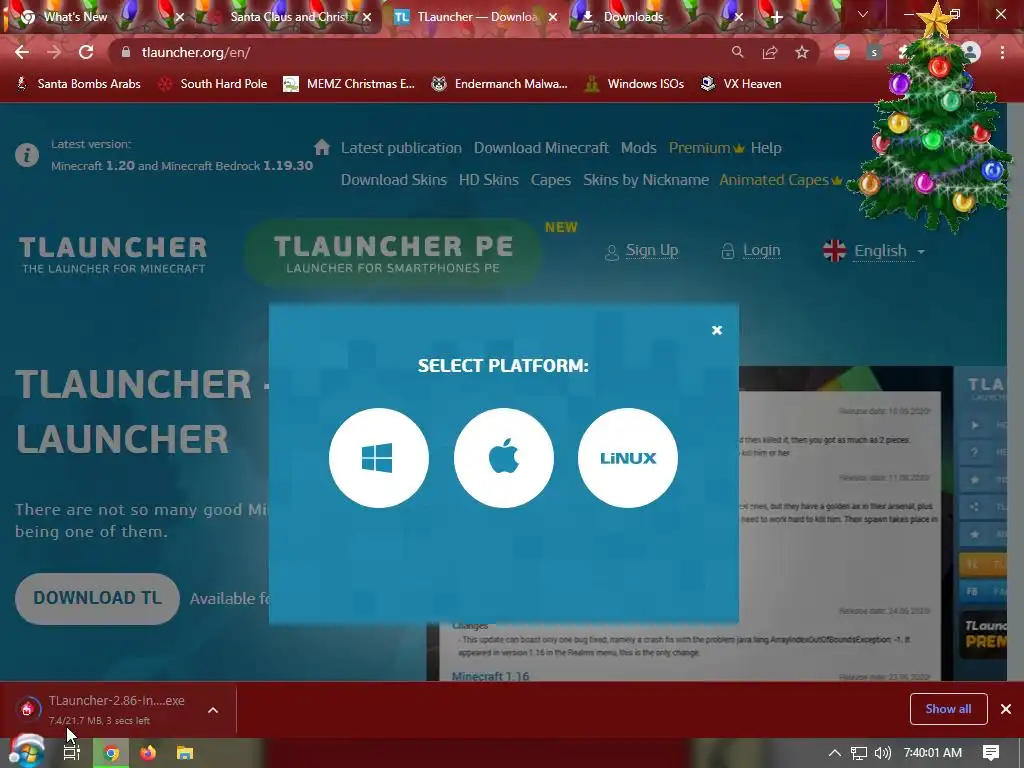Open a new browser tab
Screen dimensions: 1024x768
[776, 18]
